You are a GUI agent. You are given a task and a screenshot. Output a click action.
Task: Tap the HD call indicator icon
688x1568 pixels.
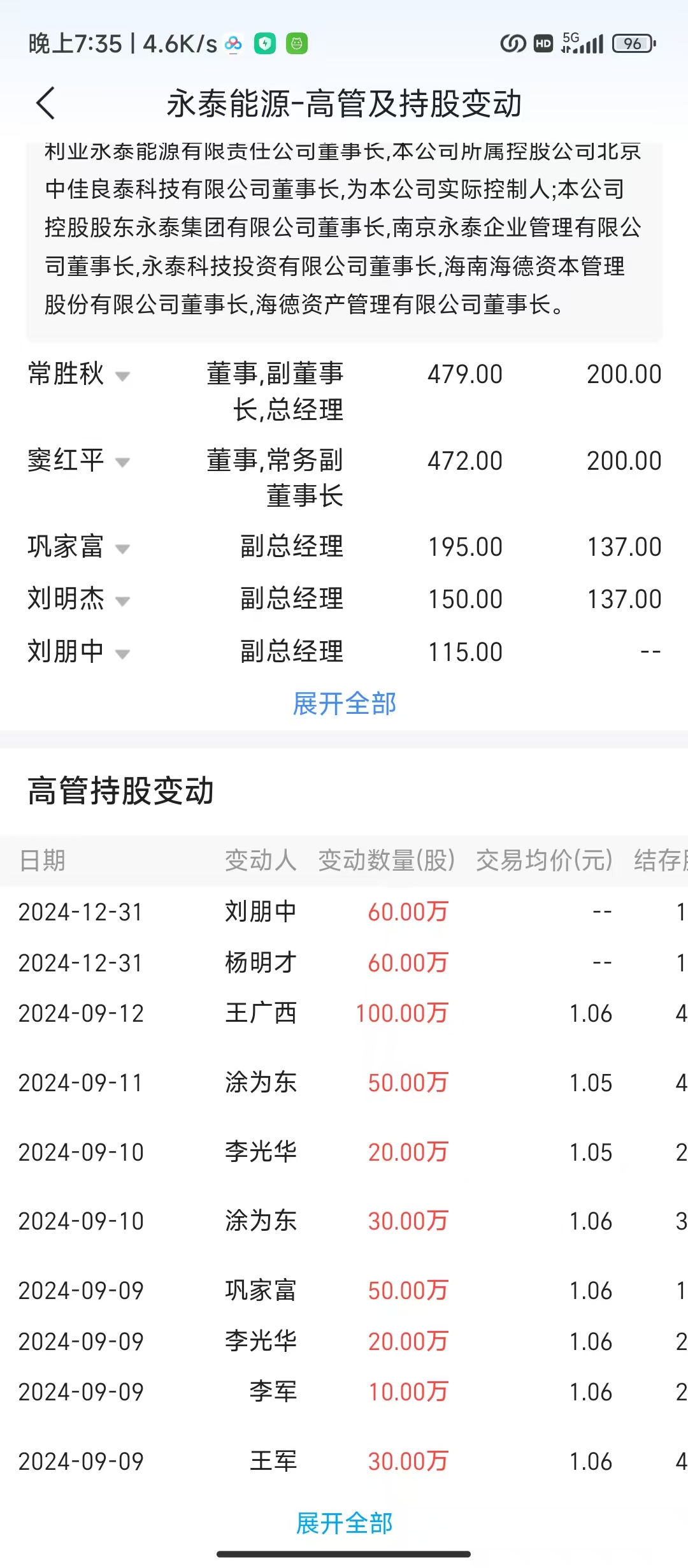point(543,44)
